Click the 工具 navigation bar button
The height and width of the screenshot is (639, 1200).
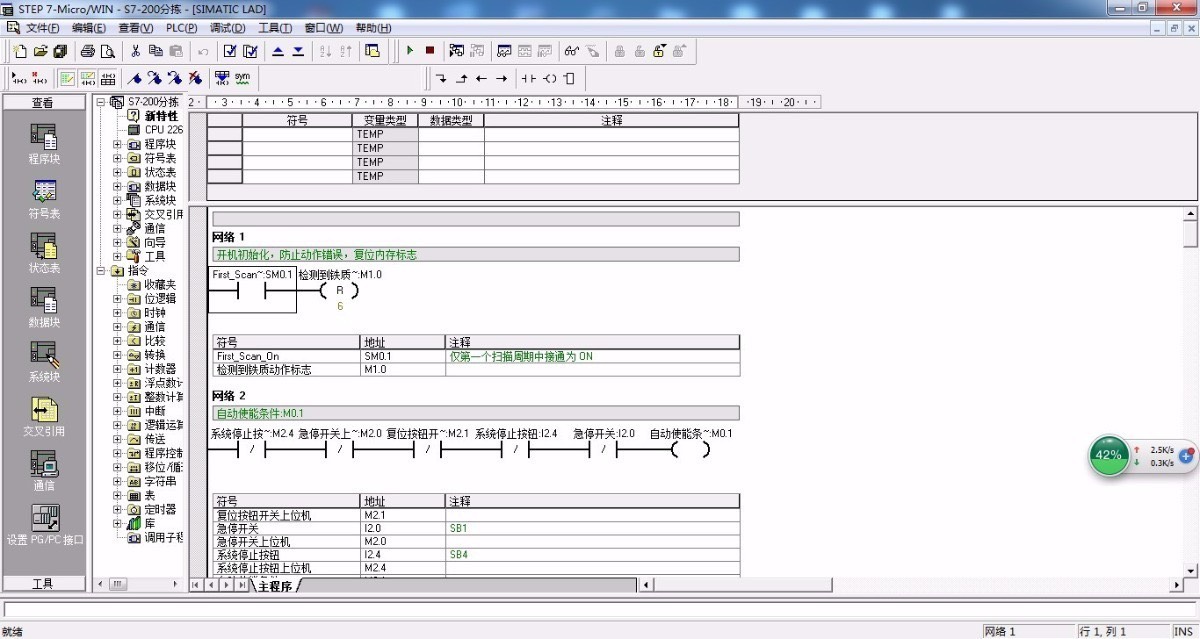tap(43, 583)
